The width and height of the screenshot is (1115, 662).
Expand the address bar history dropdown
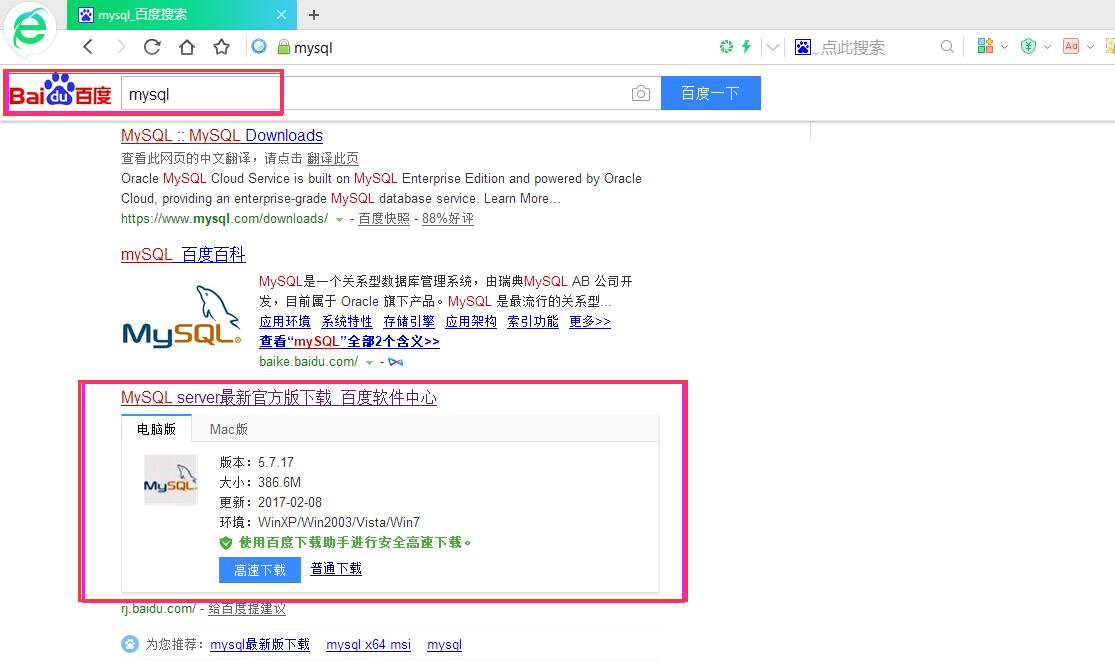tap(772, 47)
